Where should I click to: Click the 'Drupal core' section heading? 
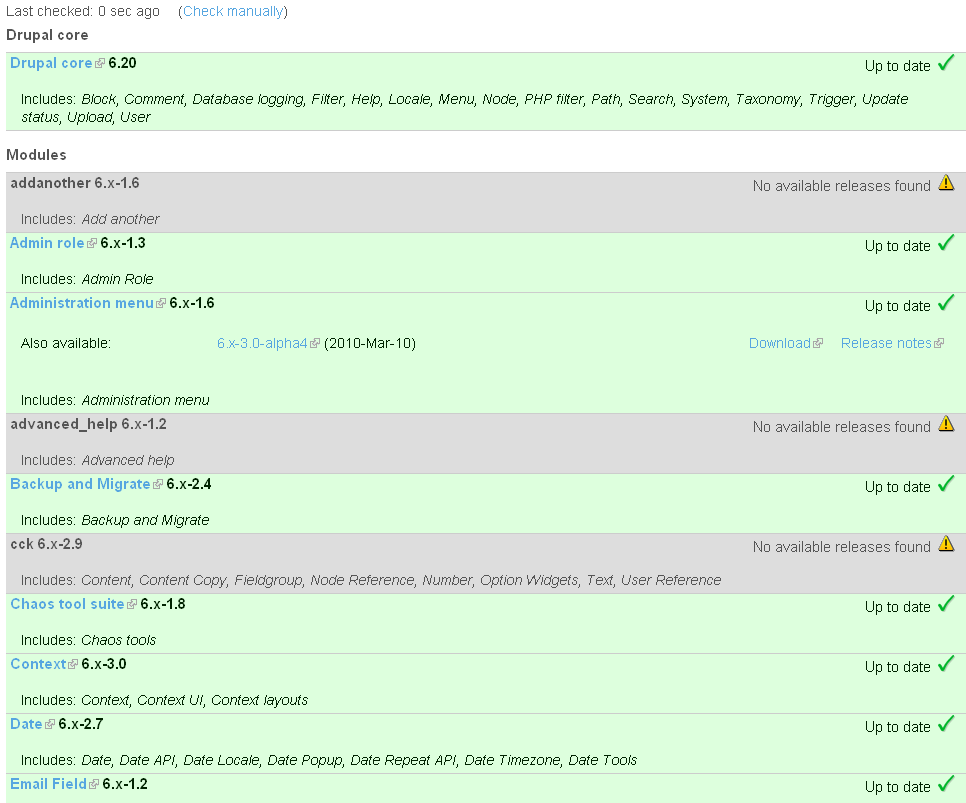pyautogui.click(x=47, y=35)
